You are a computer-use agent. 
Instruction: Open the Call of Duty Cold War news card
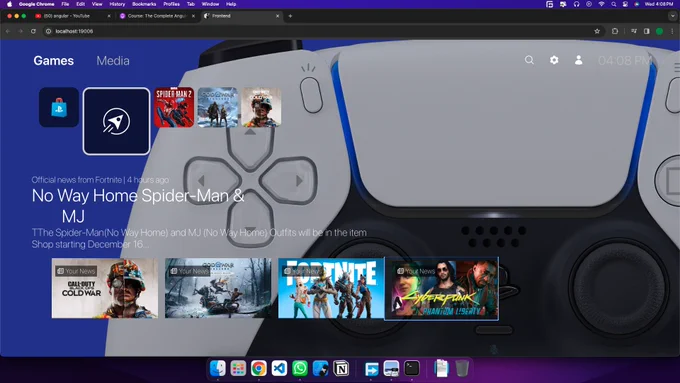[105, 288]
